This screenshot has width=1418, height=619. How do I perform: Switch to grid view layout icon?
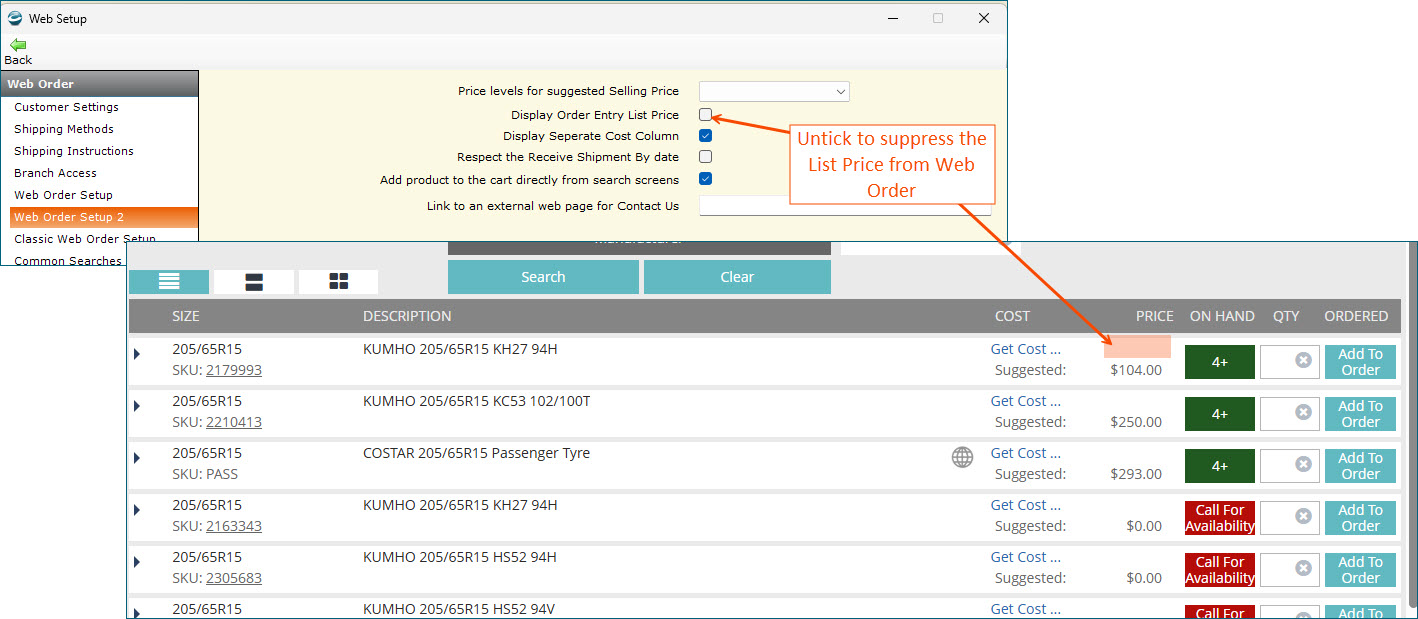coord(339,282)
